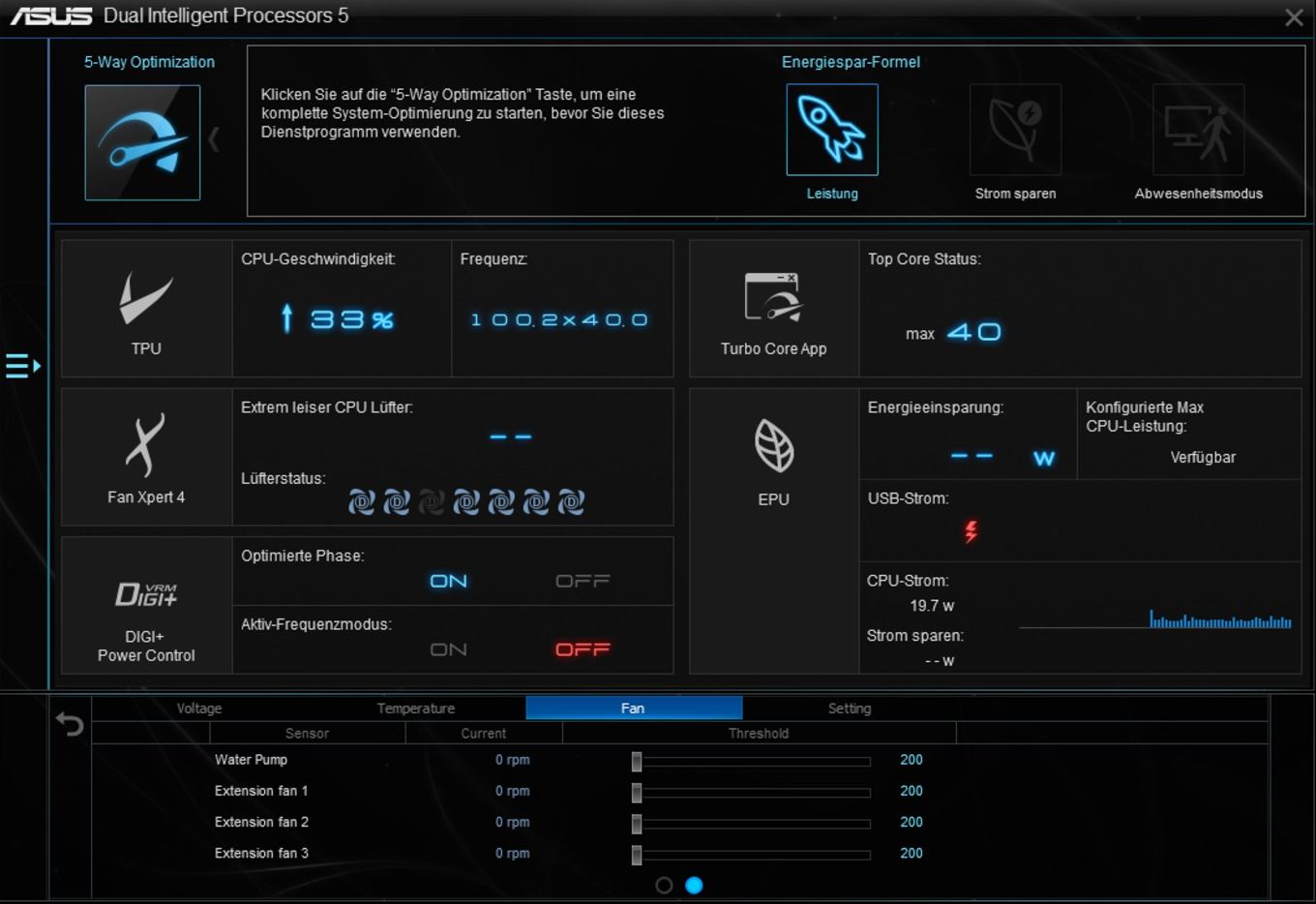
Task: Click the Energiespar-Formel heading
Action: (851, 62)
